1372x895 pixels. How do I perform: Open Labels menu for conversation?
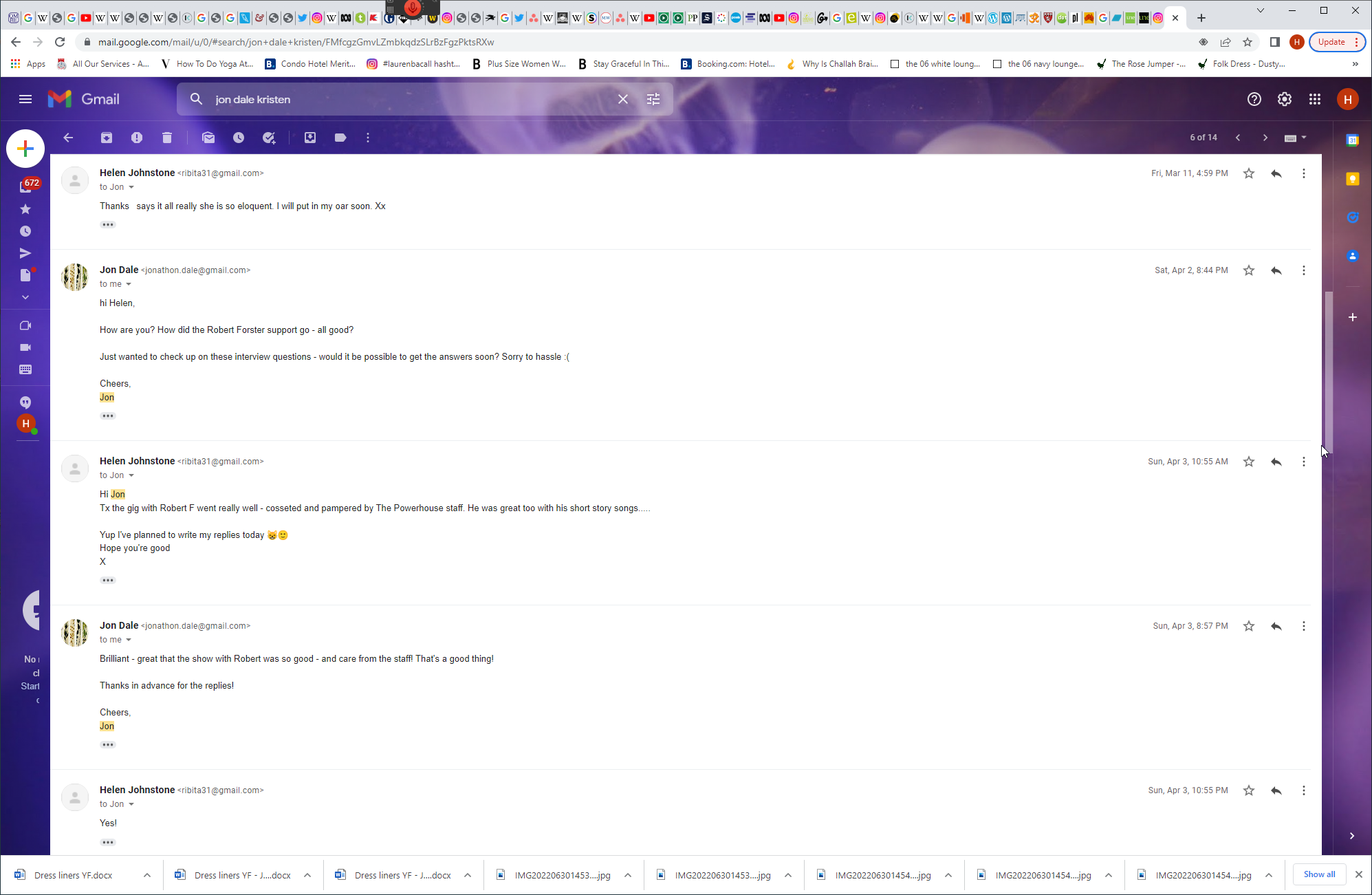point(340,138)
